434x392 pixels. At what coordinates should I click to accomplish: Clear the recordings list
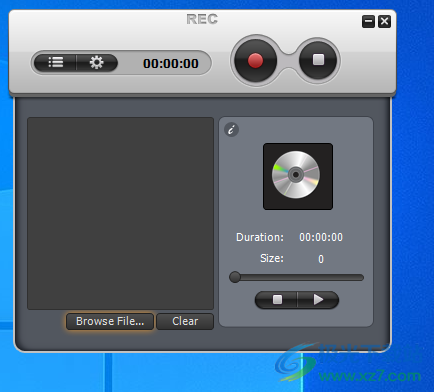185,321
